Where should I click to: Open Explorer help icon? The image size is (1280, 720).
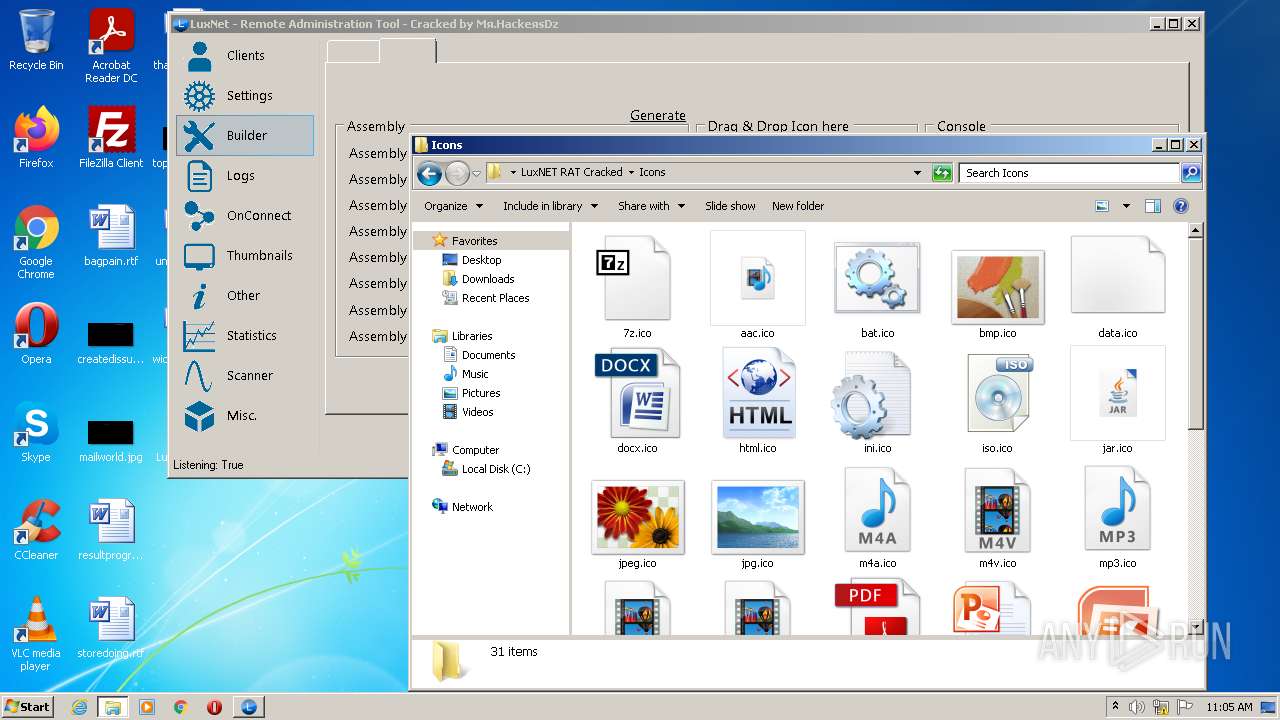pos(1180,206)
